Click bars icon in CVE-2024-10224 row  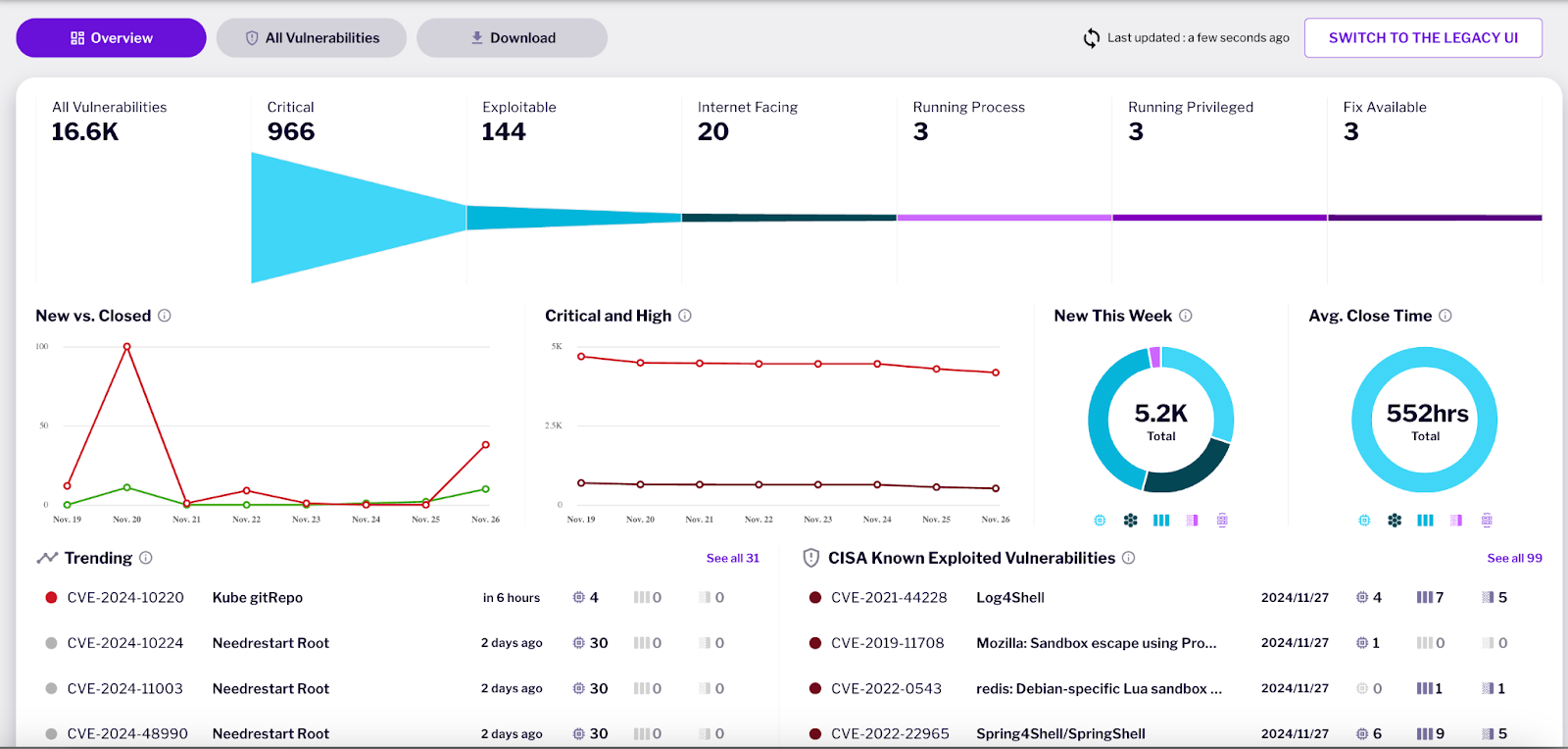click(x=641, y=643)
